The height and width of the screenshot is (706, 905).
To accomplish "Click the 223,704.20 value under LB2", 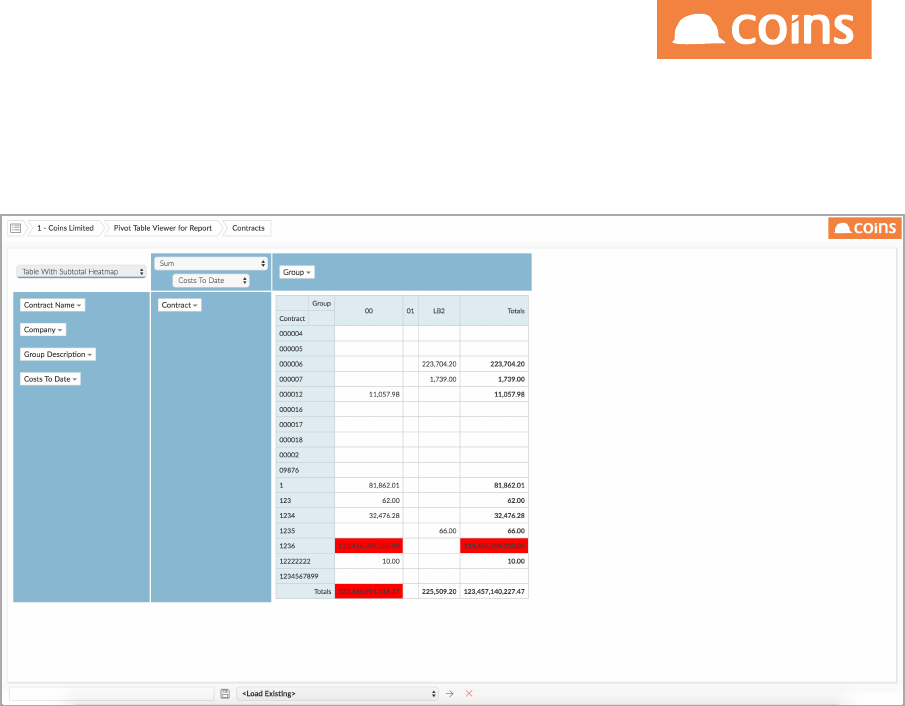I will pos(439,364).
